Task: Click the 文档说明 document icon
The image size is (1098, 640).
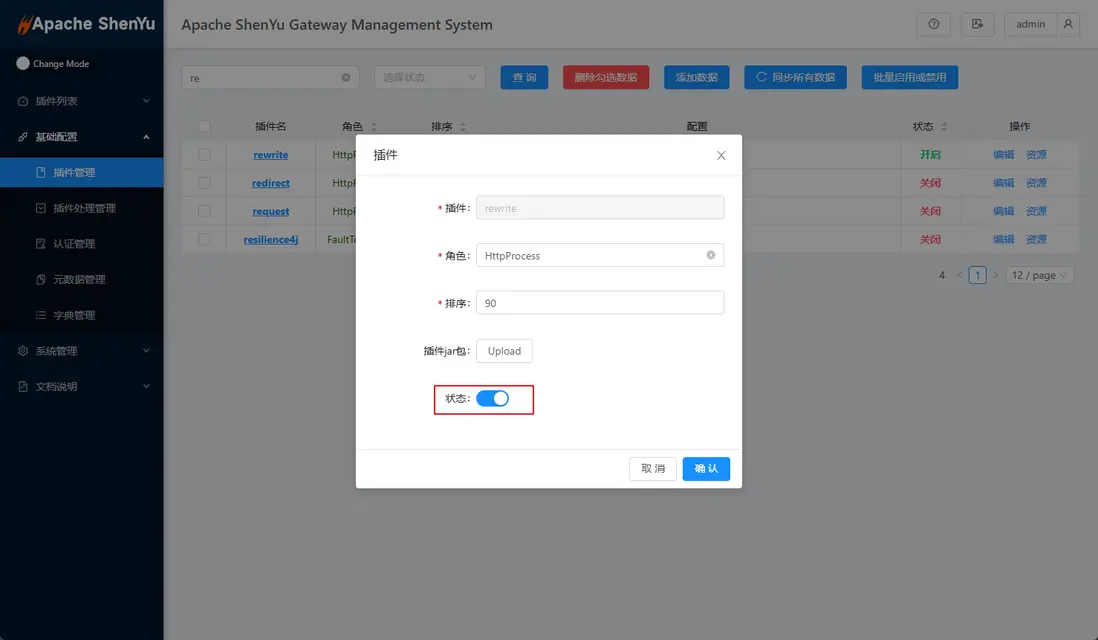Action: (x=22, y=387)
